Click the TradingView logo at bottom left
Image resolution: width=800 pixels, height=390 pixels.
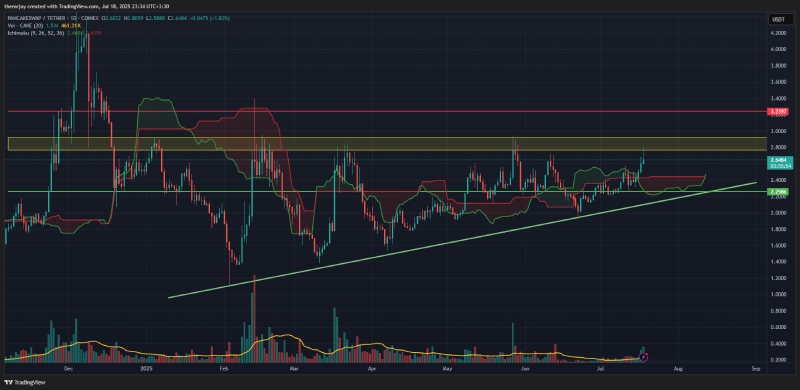[24, 382]
